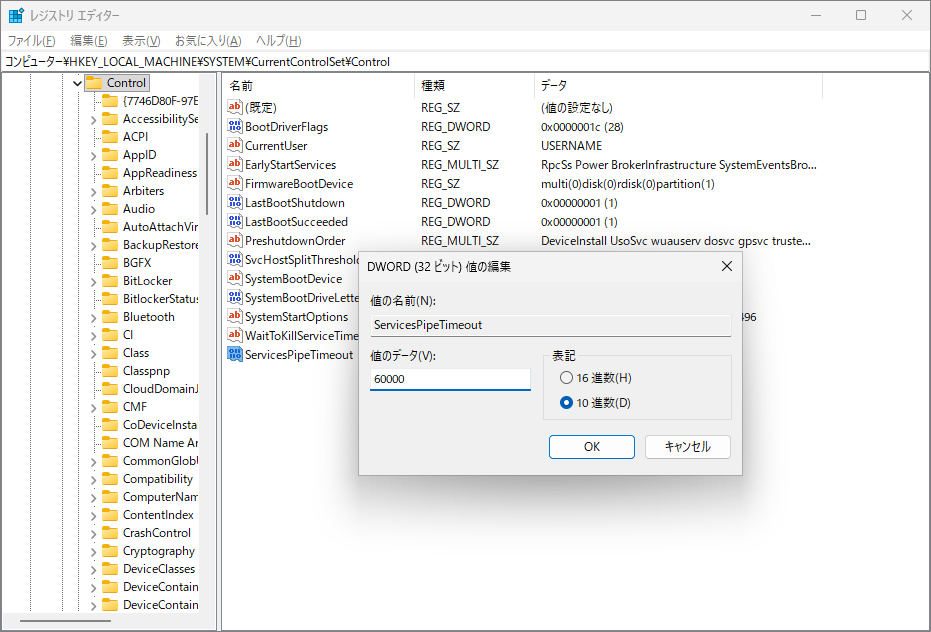Click the キャンセル button
This screenshot has width=931, height=632.
[688, 447]
